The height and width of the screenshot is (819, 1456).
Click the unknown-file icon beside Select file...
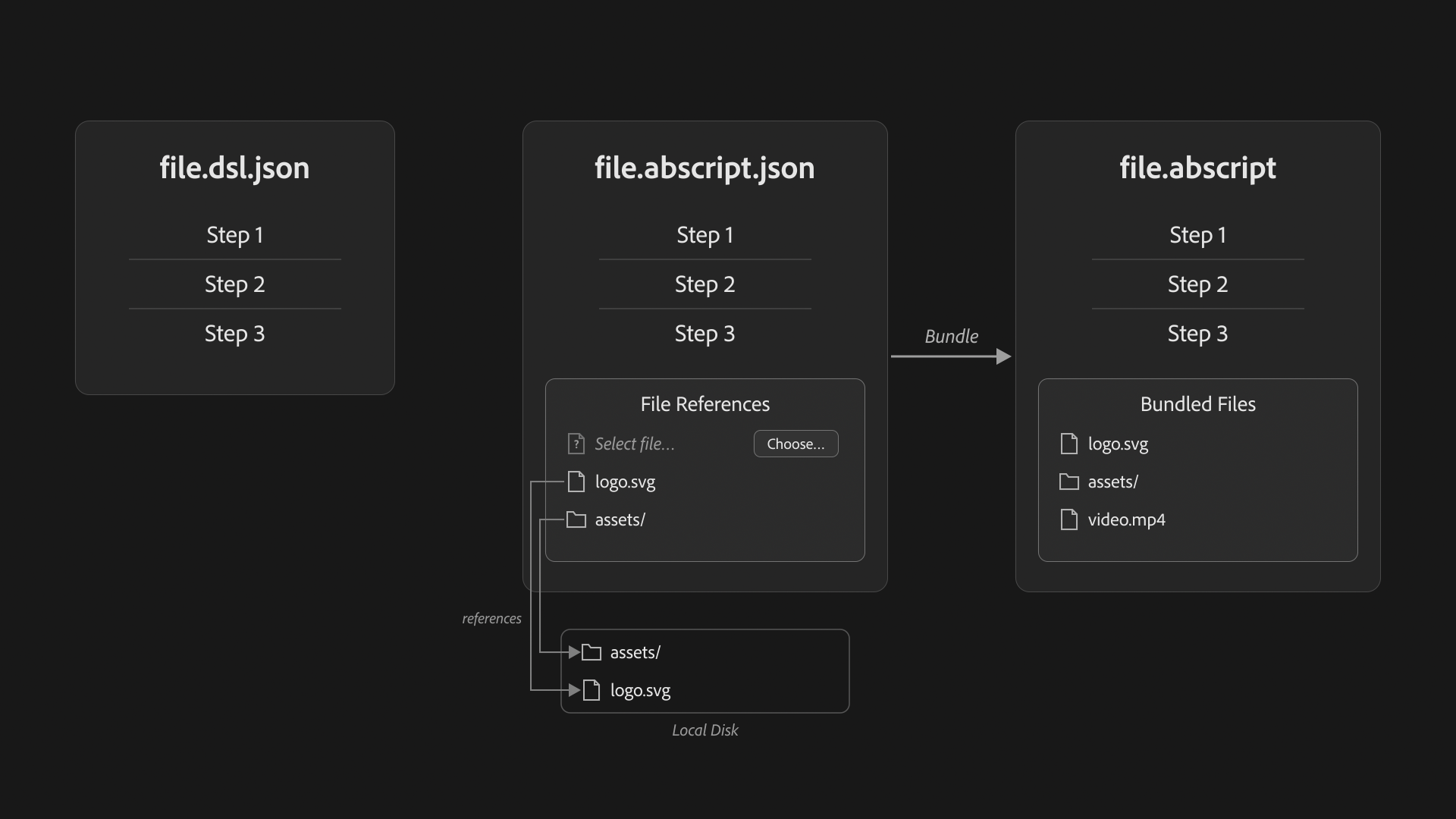(576, 444)
